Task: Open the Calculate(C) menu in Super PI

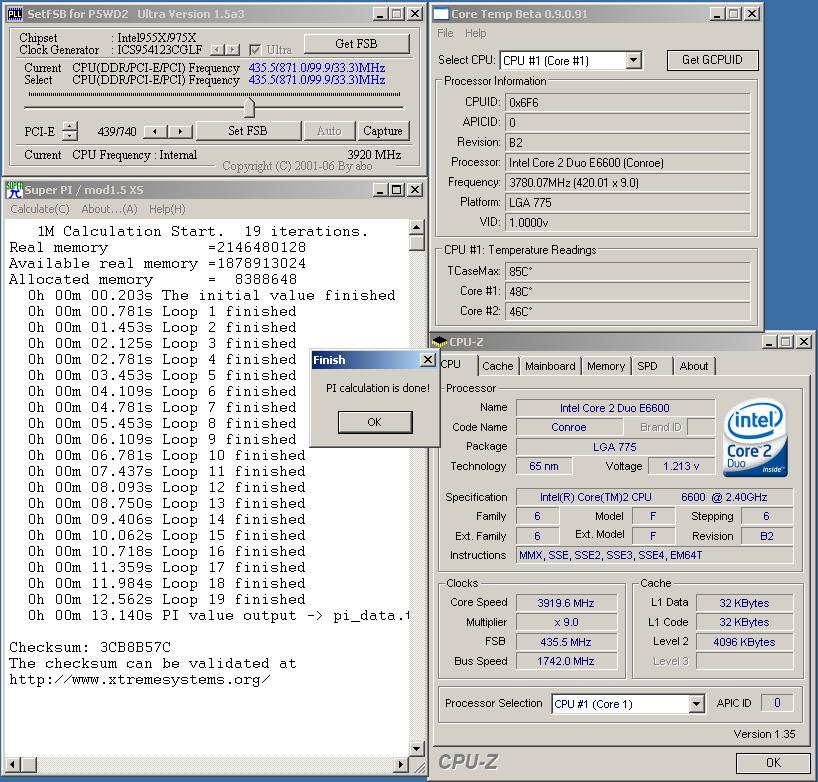Action: [40, 209]
